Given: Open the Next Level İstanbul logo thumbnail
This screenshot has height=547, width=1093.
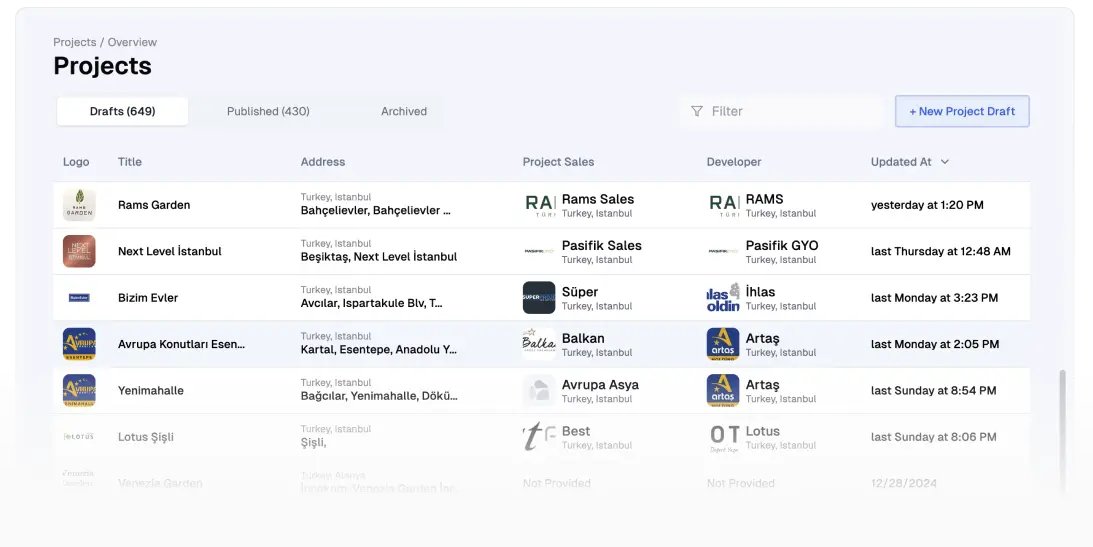Looking at the screenshot, I should [79, 252].
